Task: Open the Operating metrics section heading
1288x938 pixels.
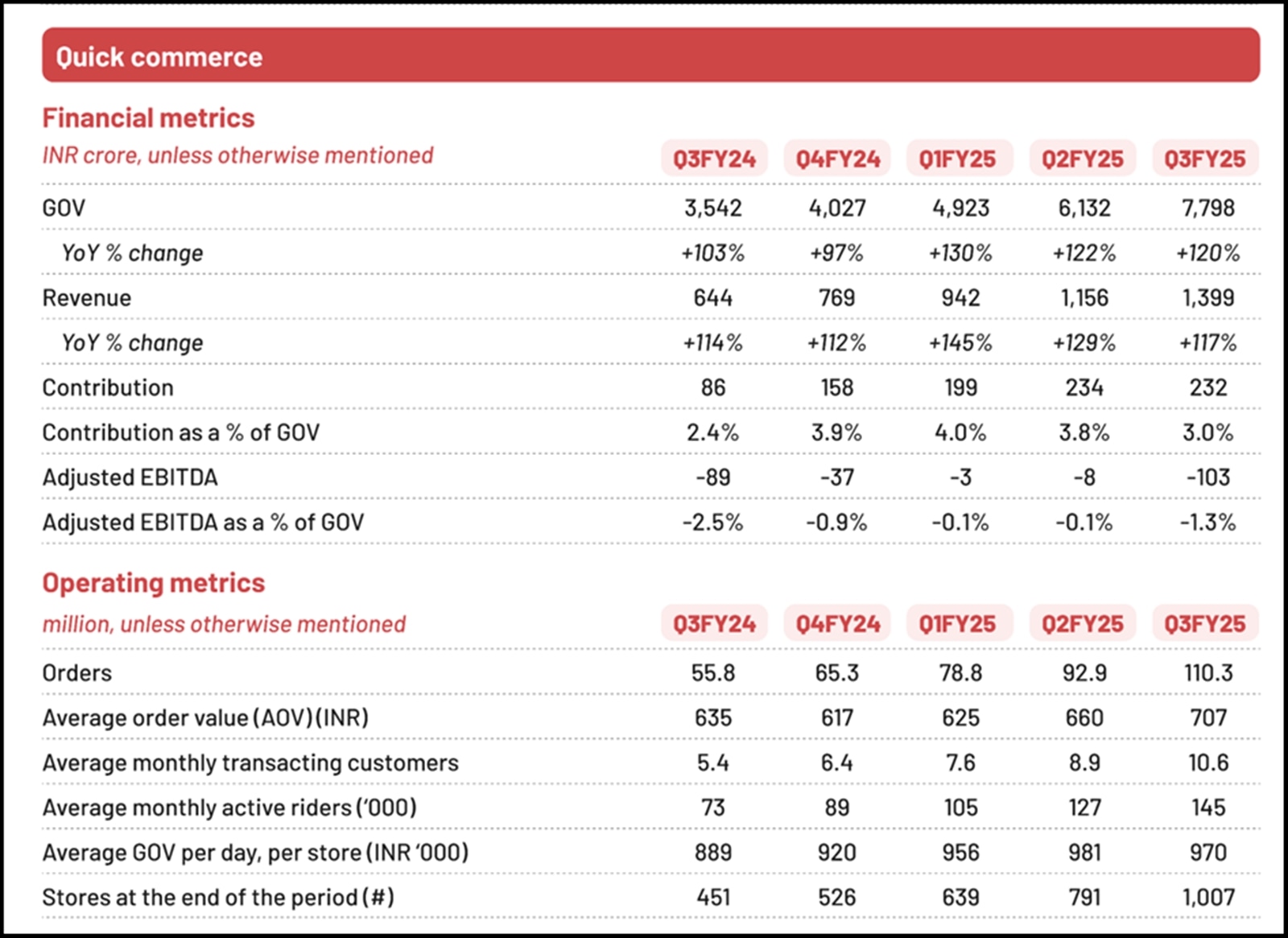Action: [x=153, y=583]
